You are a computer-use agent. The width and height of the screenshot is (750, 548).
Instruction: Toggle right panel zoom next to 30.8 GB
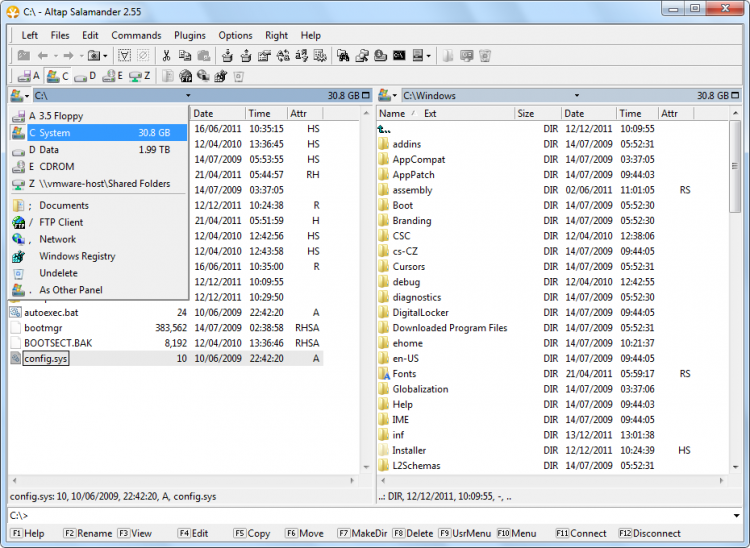coord(735,96)
